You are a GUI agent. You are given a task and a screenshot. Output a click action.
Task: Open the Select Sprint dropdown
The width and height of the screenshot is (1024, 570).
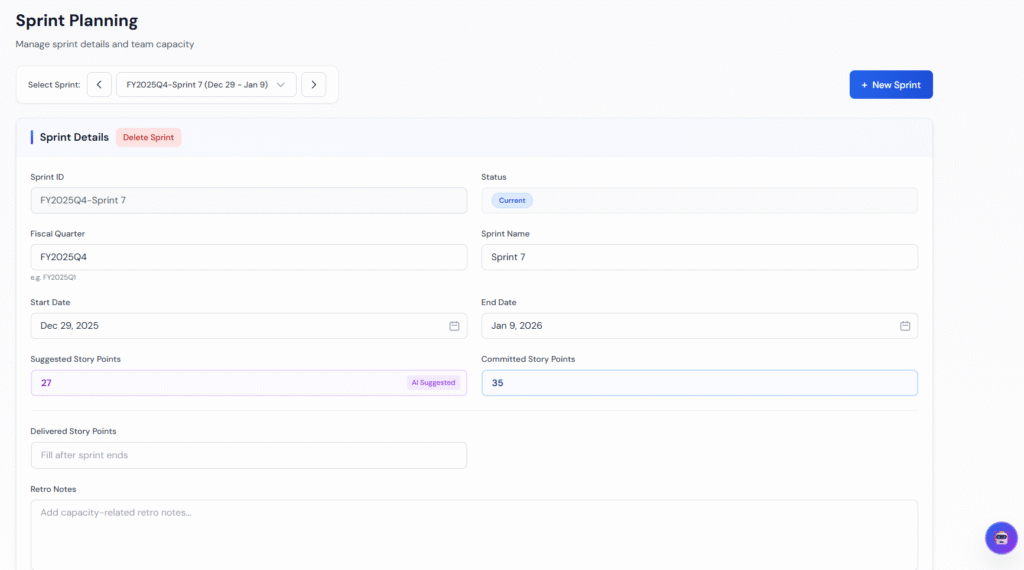point(206,85)
